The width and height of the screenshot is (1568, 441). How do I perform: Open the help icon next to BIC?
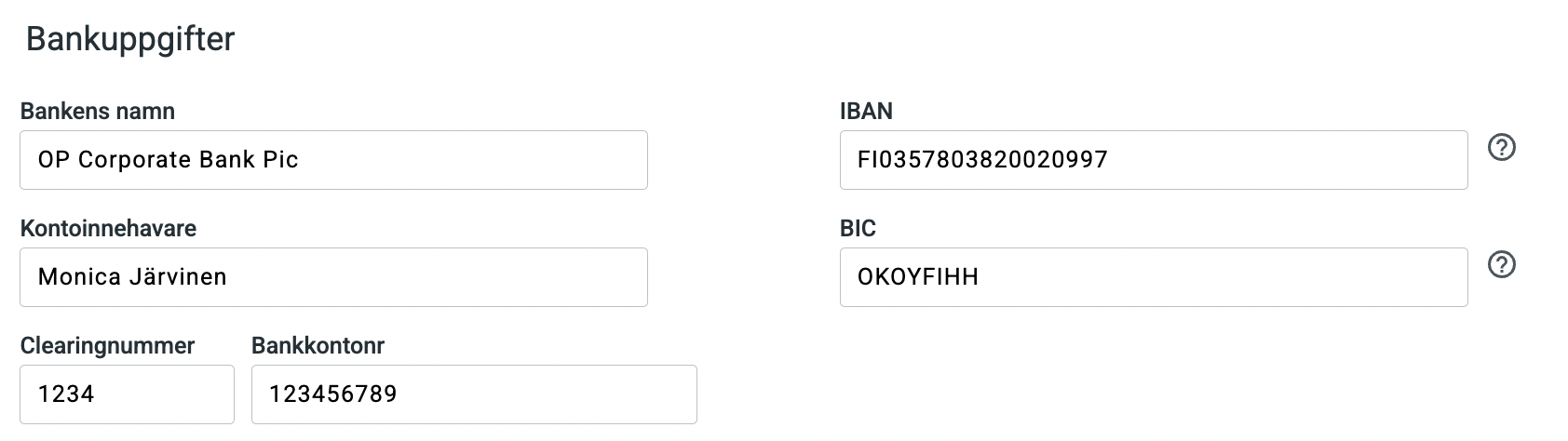1501,265
